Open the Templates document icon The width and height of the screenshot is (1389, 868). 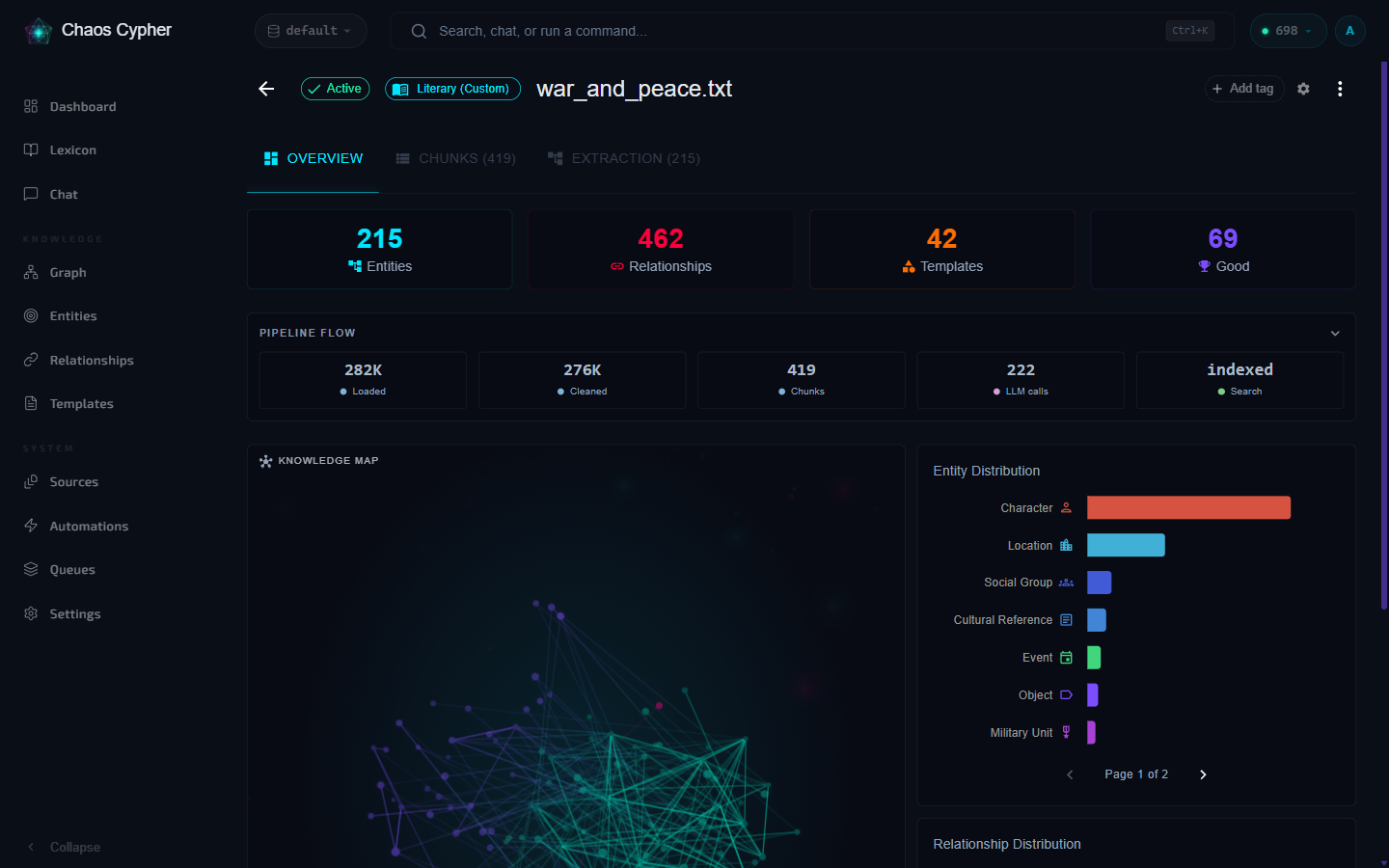(31, 403)
